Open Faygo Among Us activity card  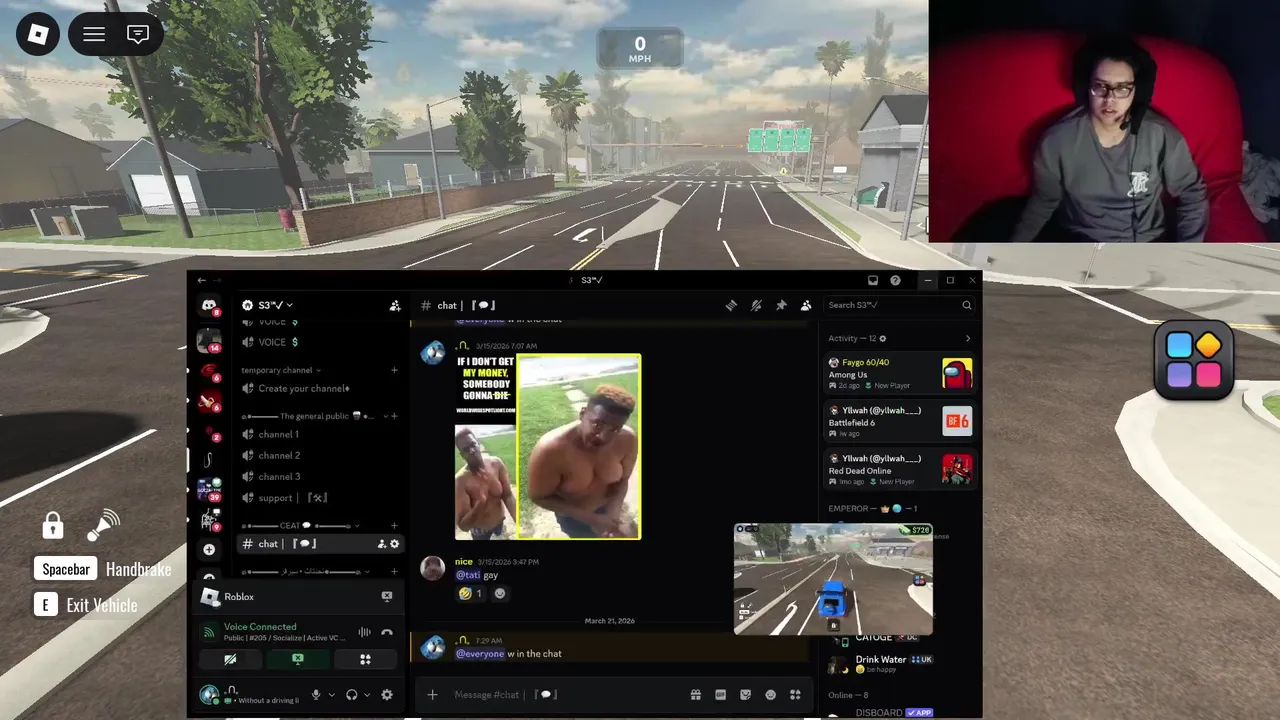click(x=899, y=374)
